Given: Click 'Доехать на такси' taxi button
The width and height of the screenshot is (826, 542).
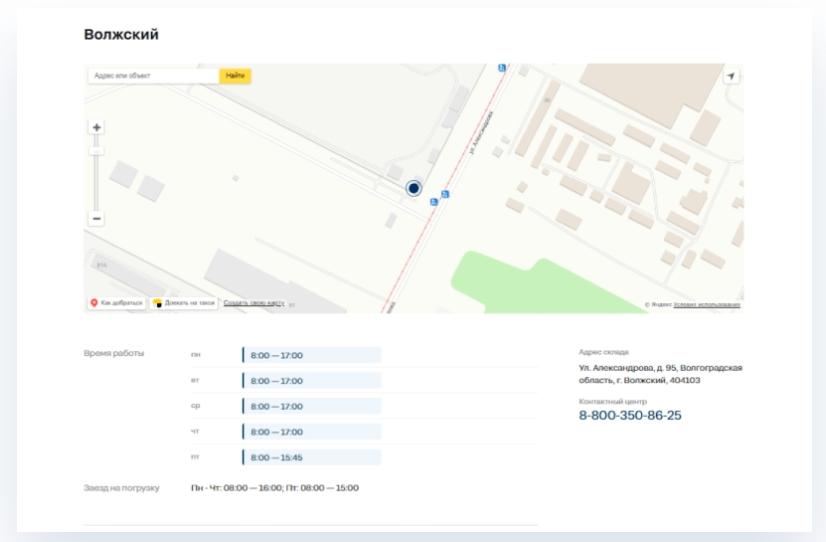Looking at the screenshot, I should (x=184, y=302).
